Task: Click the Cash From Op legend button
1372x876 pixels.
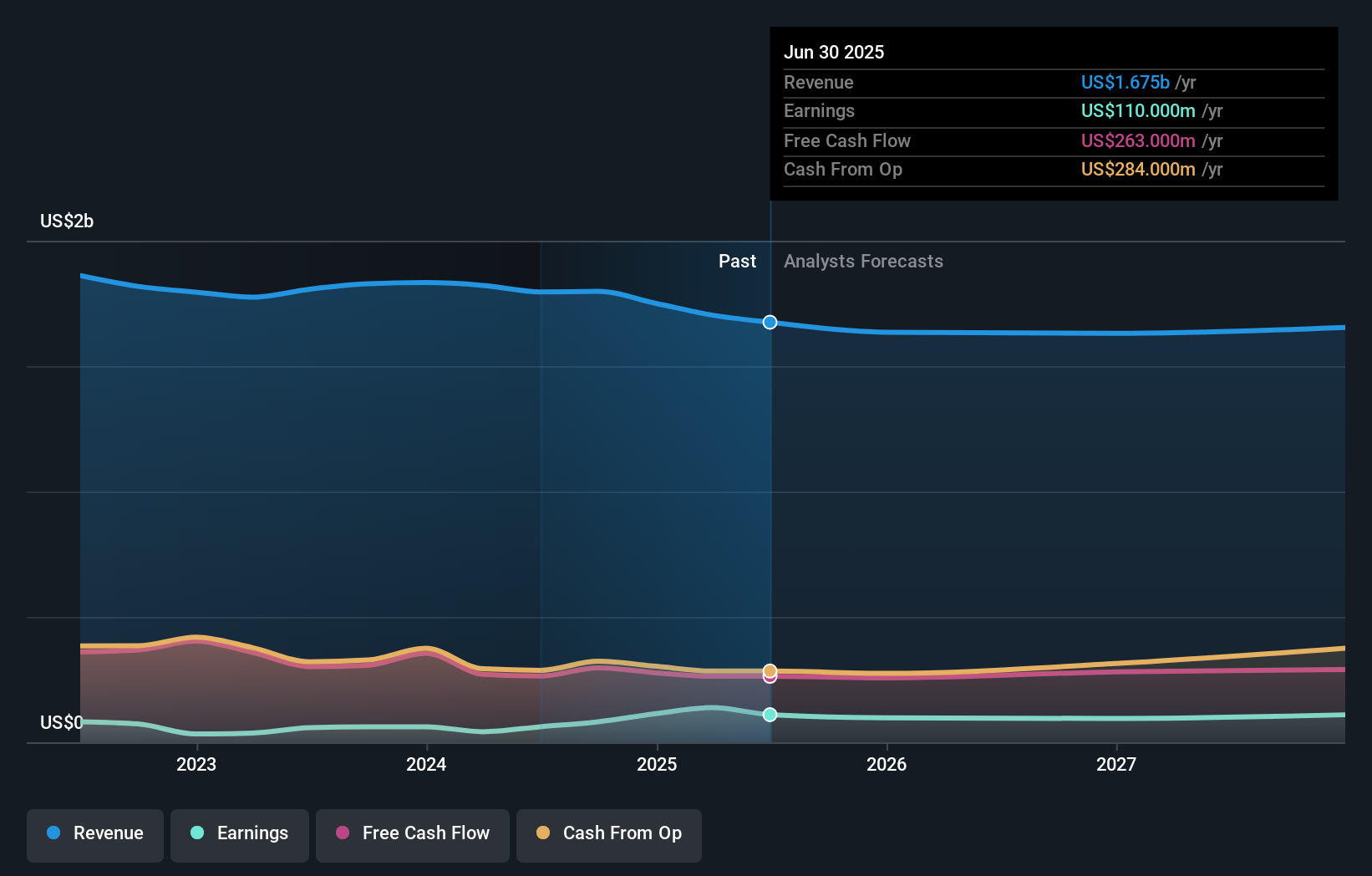Action: click(609, 834)
